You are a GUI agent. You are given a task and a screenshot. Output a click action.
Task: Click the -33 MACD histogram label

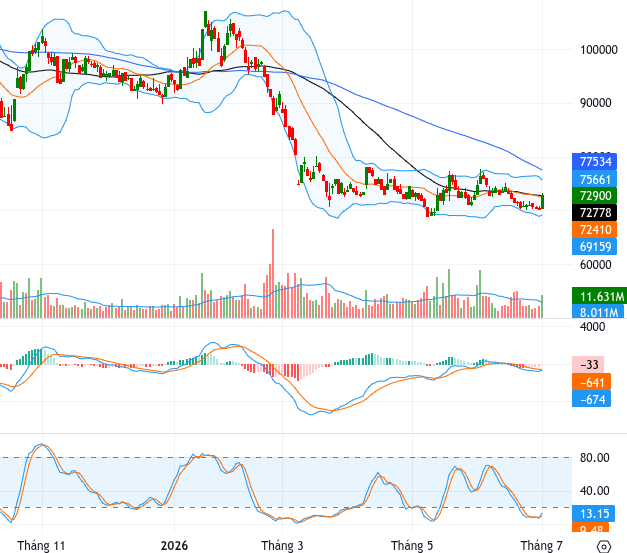[588, 364]
